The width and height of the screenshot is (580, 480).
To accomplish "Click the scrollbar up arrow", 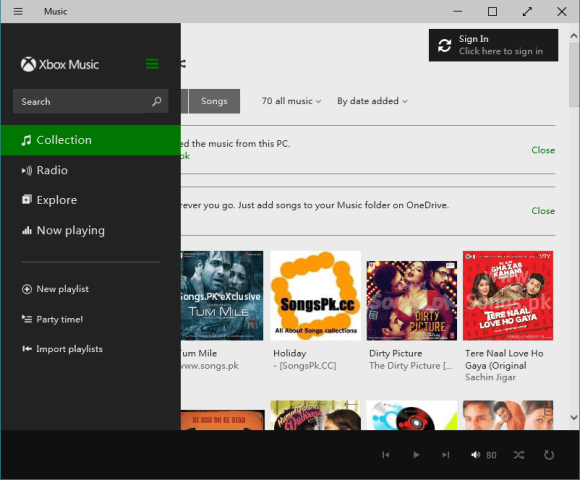I will (x=574, y=36).
